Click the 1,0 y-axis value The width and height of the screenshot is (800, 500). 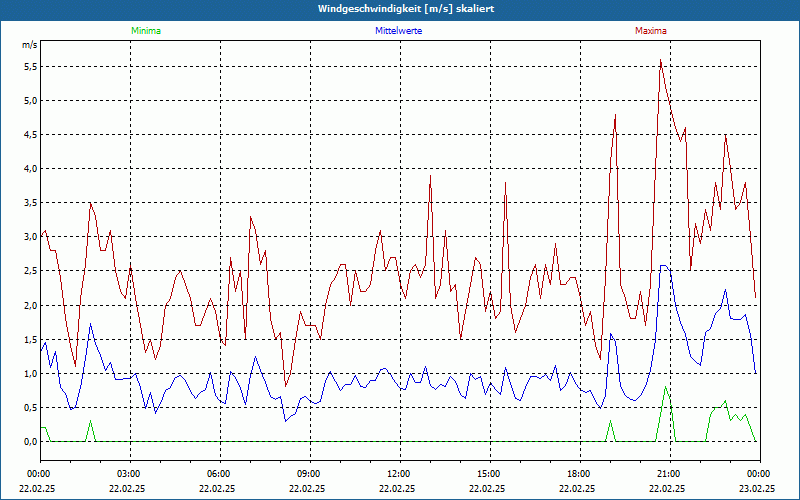(31, 374)
